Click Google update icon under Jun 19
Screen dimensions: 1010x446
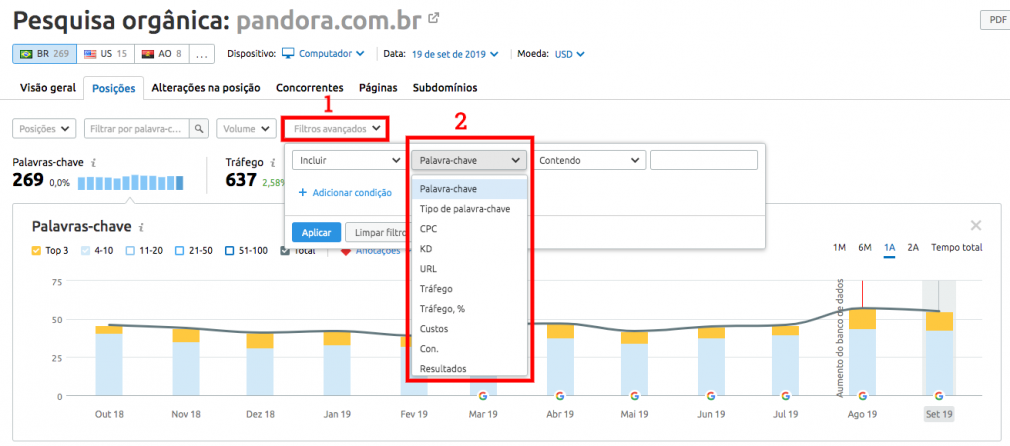[x=710, y=396]
